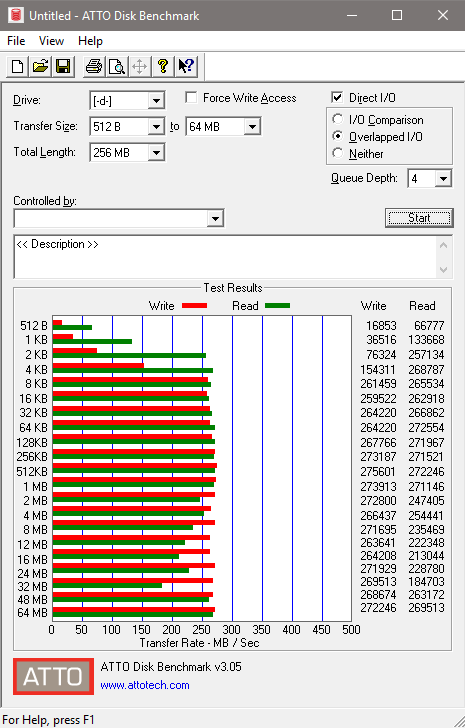Open the View menu
This screenshot has width=465, height=728.
[51, 41]
